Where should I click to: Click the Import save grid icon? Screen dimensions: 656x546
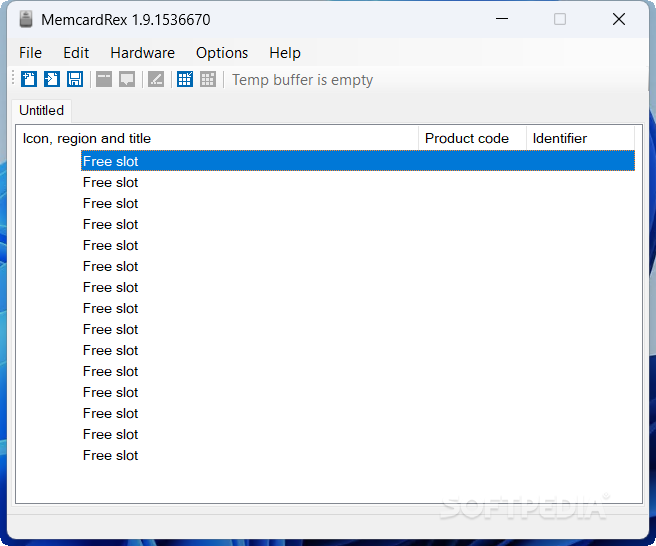pyautogui.click(x=185, y=79)
